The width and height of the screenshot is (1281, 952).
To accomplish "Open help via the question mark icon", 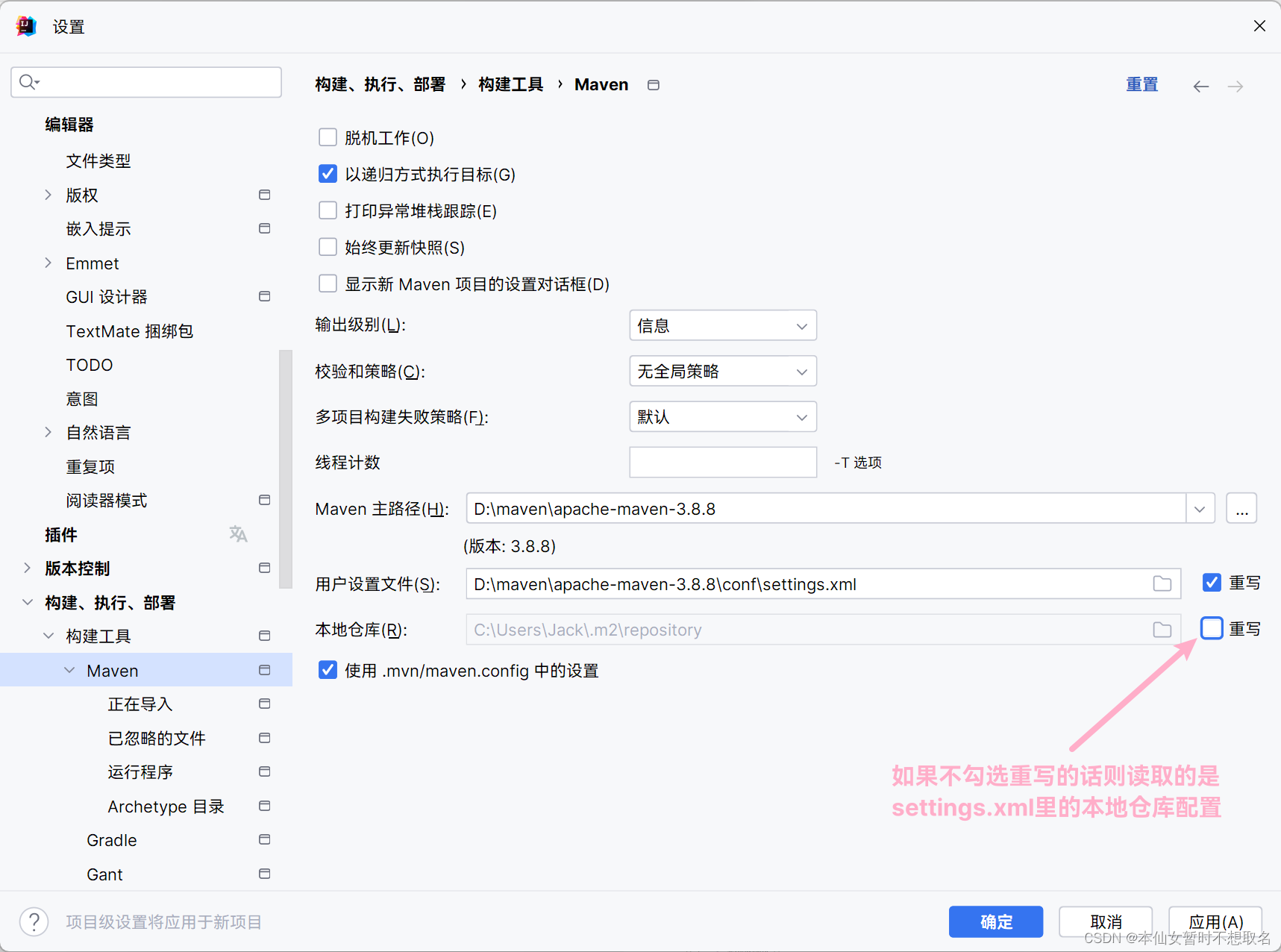I will [x=34, y=921].
